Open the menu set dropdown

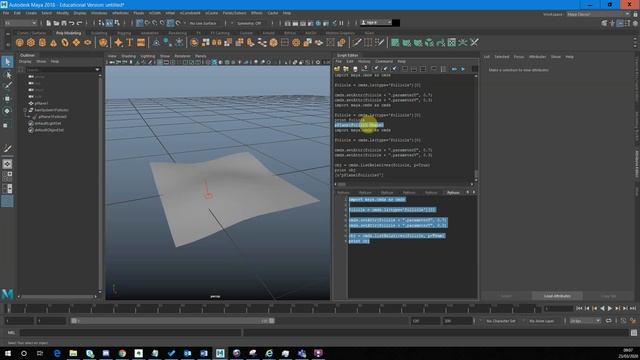20,23
